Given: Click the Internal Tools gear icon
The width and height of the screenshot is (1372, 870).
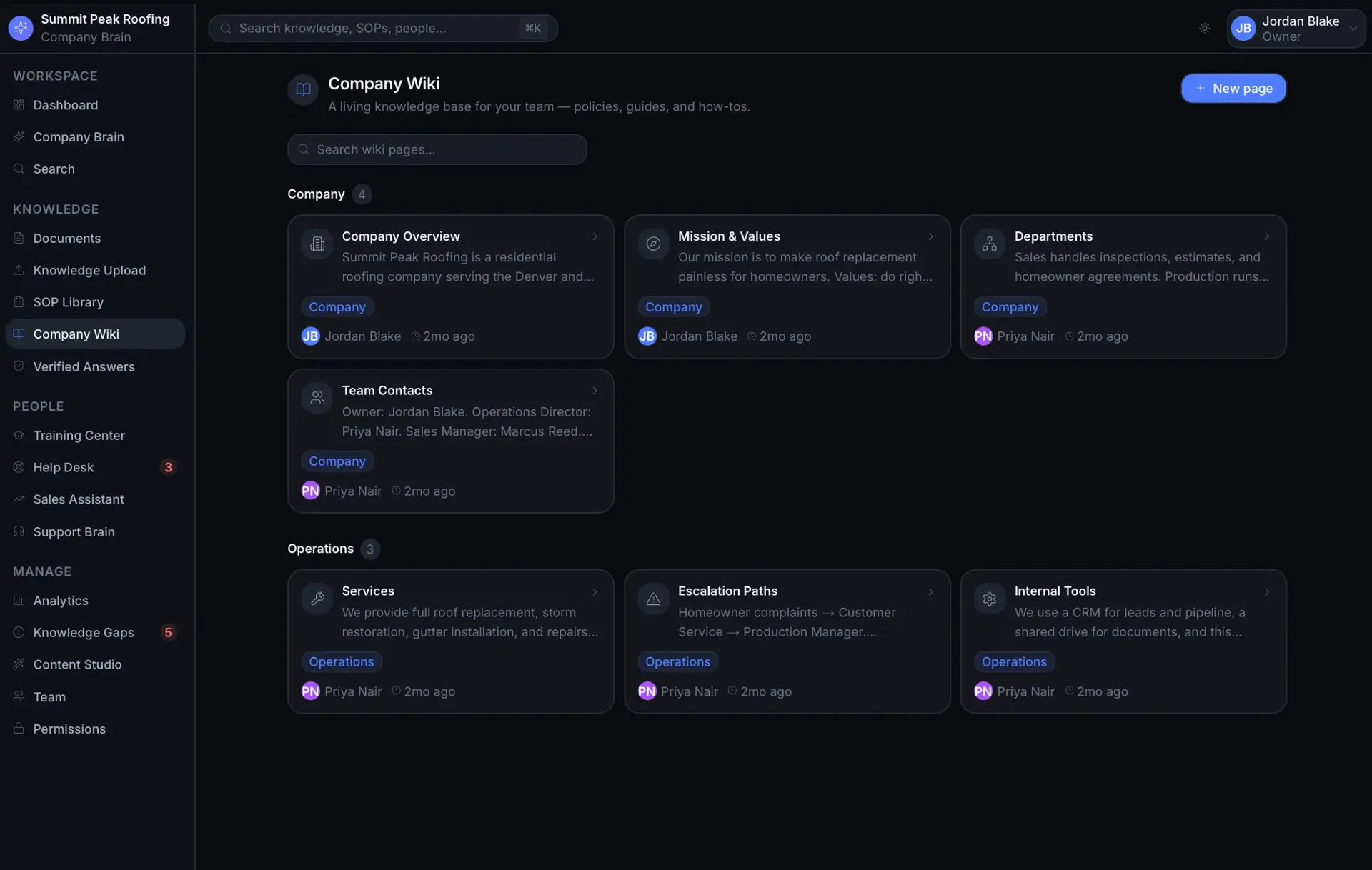Looking at the screenshot, I should pos(990,599).
